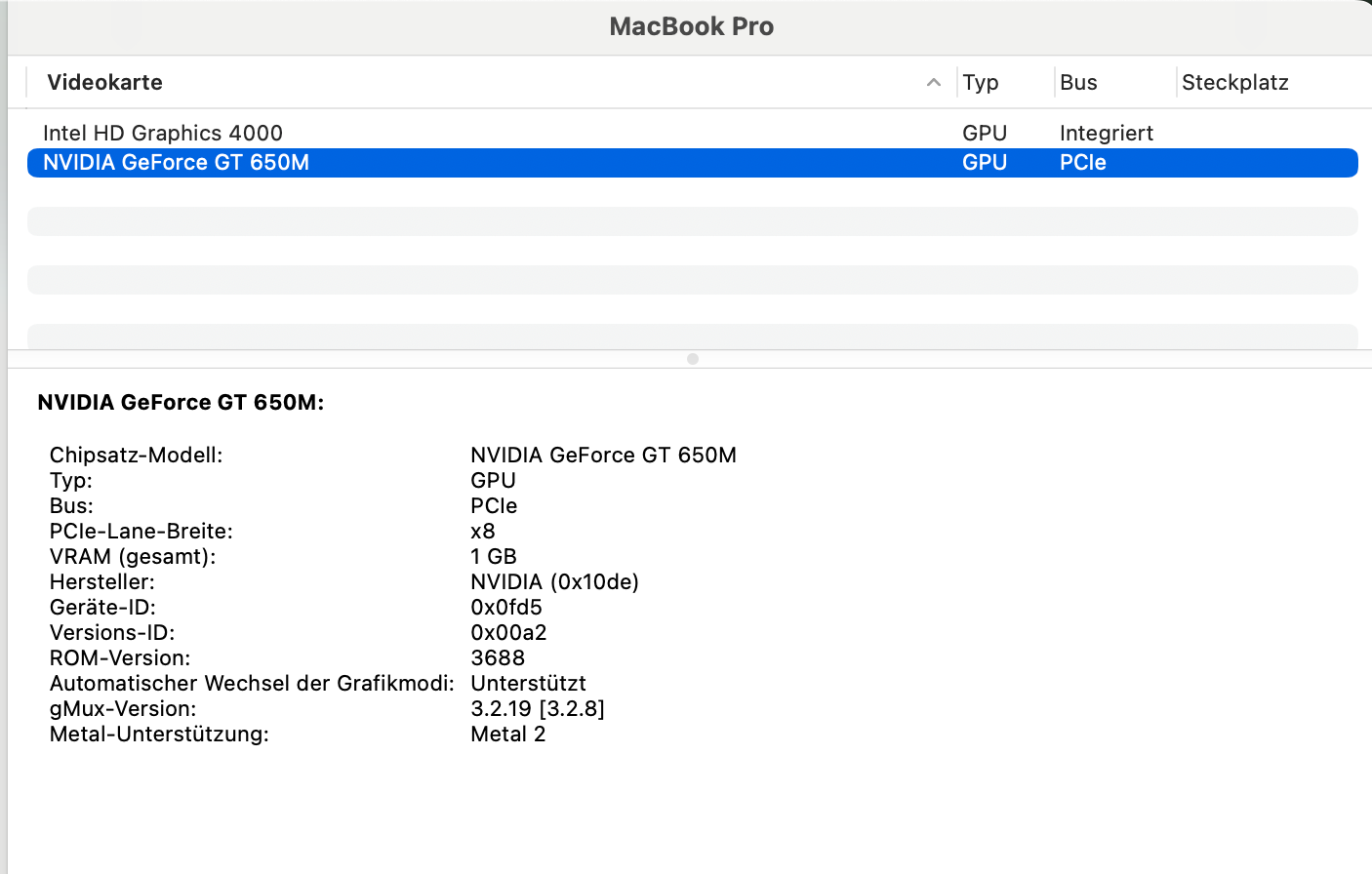Click the Chipsatz-Modell value NVIDIA GeForce GT 650M

point(604,455)
